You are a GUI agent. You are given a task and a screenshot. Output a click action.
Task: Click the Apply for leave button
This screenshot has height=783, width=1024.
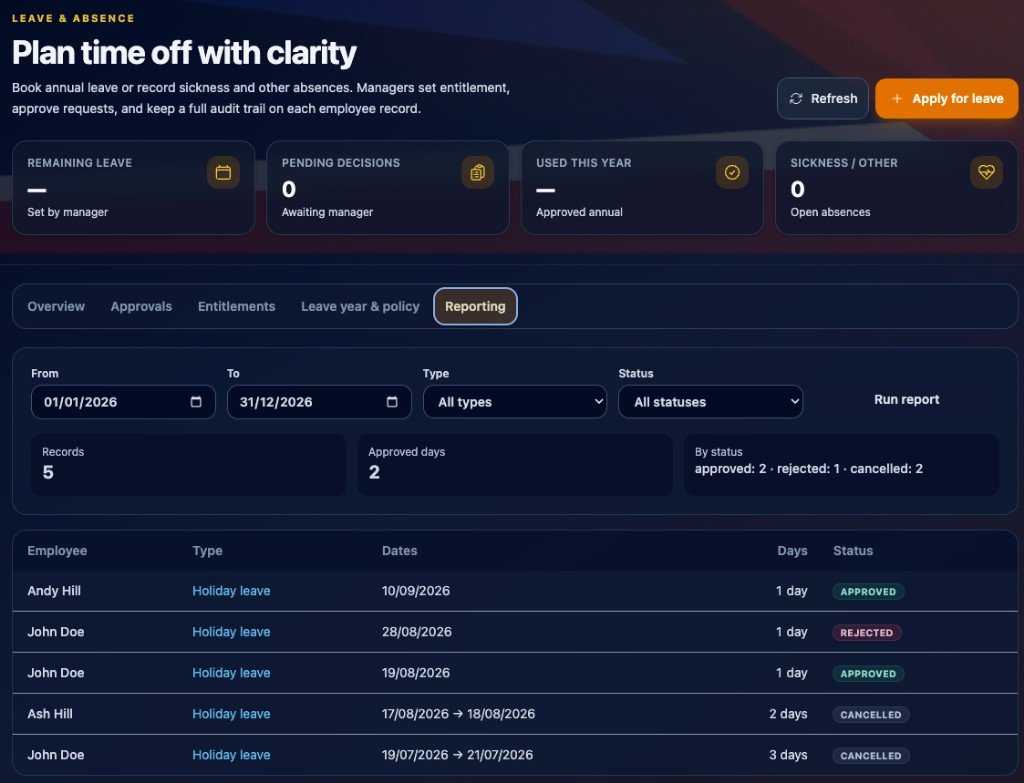tap(947, 99)
